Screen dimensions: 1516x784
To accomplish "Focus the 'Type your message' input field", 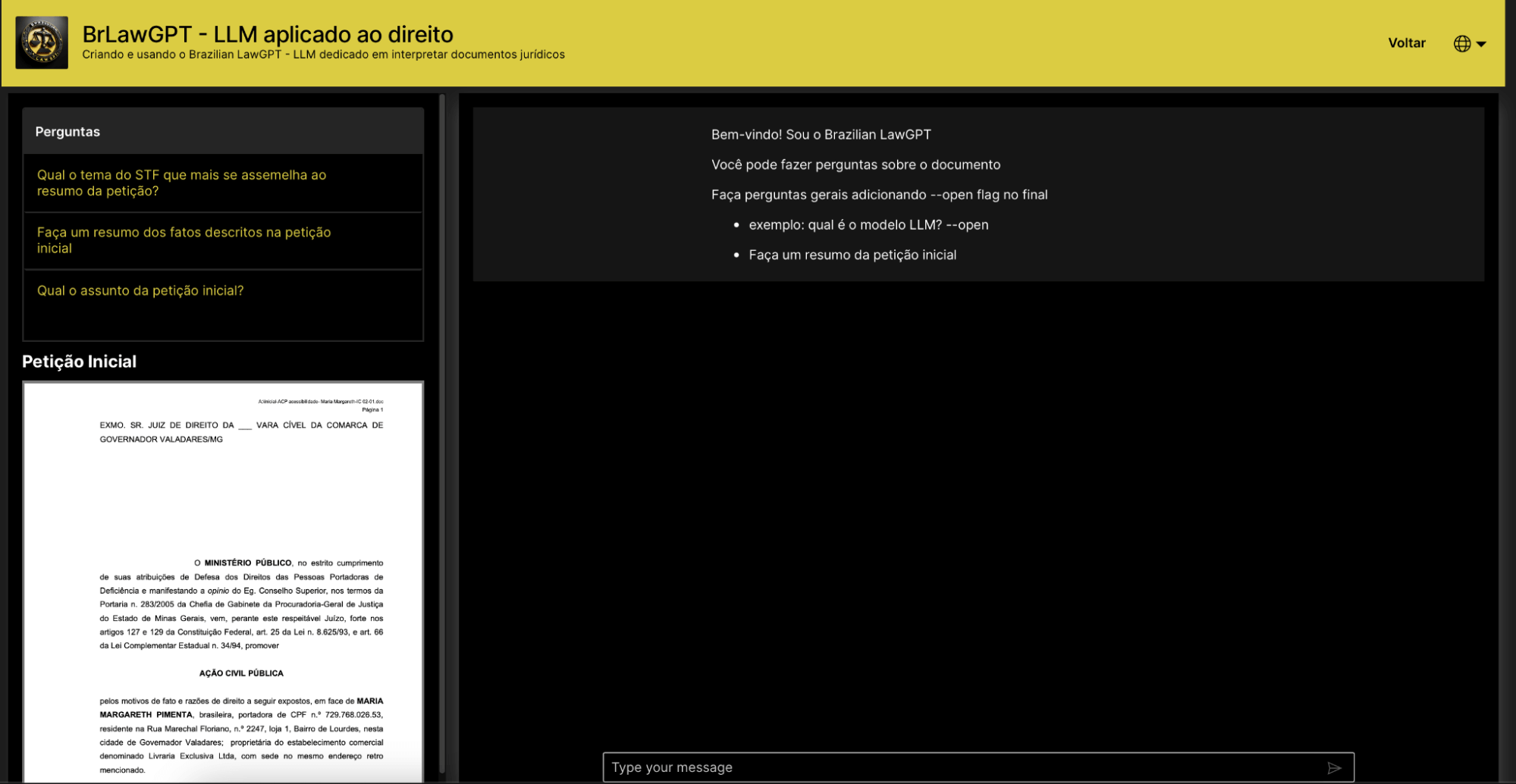I will (963, 767).
